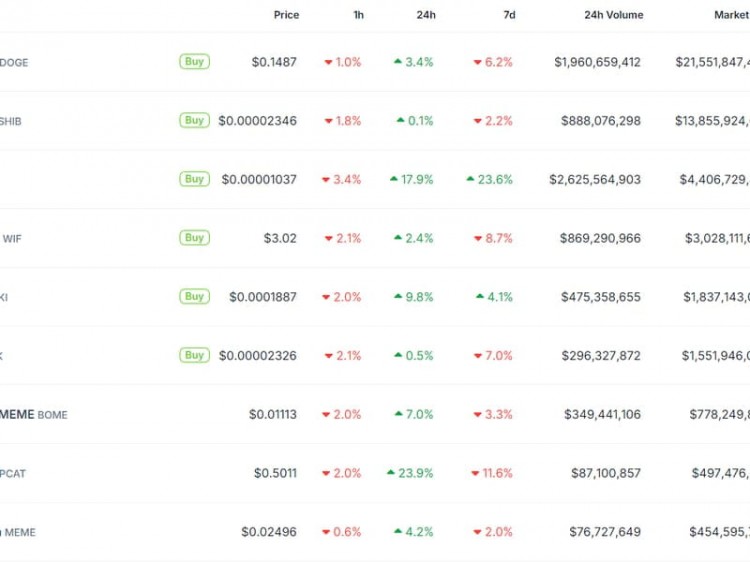Viewport: 750px width, 562px height.
Task: Open the DOGE coin link
Action: [x=14, y=62]
